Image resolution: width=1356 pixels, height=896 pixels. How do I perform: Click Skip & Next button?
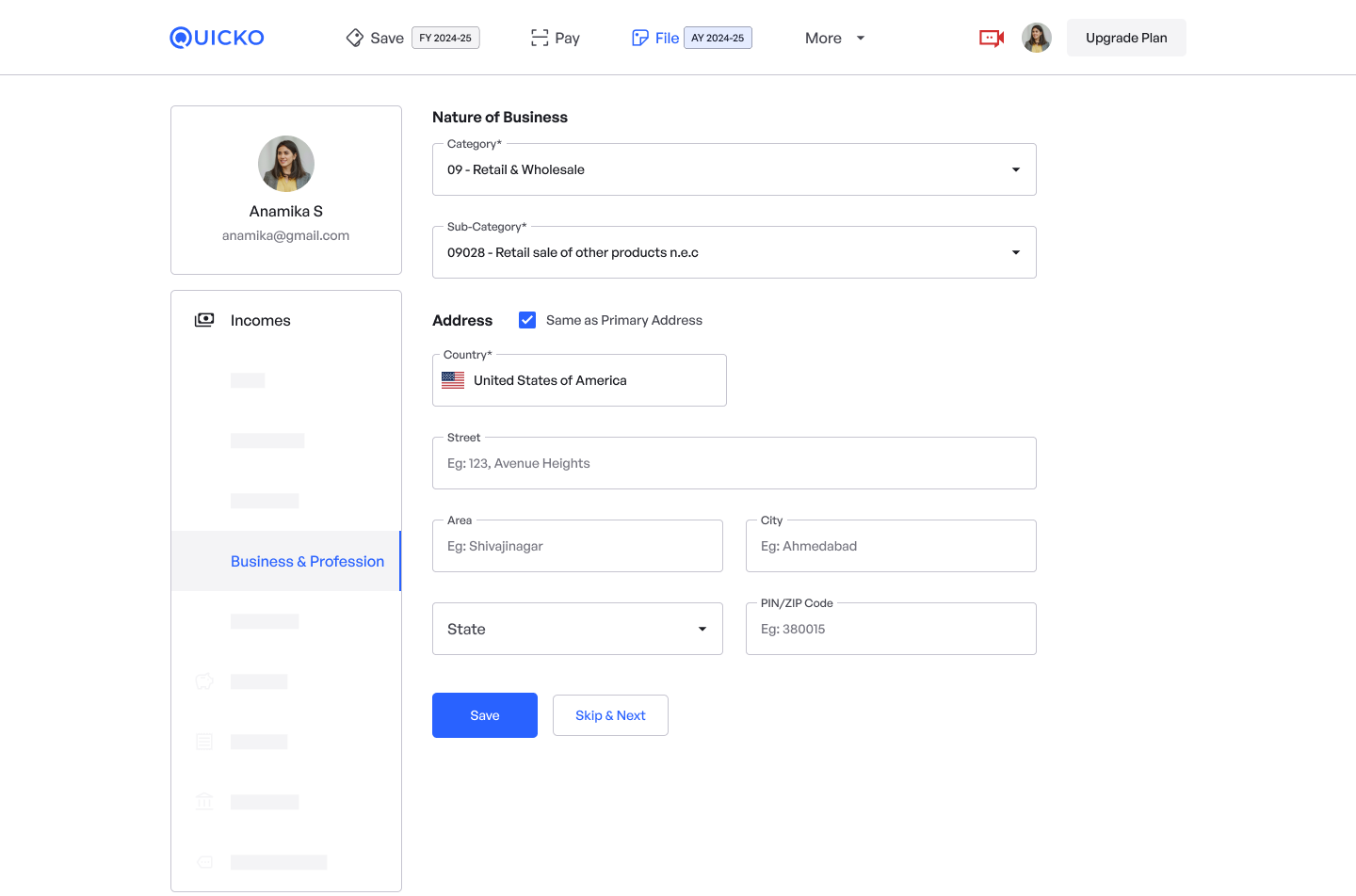610,715
